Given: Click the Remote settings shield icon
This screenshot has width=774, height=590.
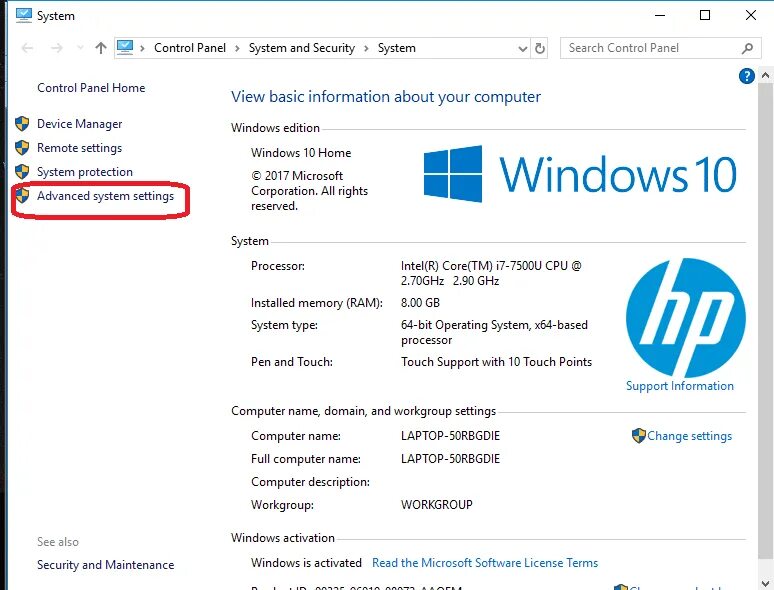Looking at the screenshot, I should (x=22, y=148).
